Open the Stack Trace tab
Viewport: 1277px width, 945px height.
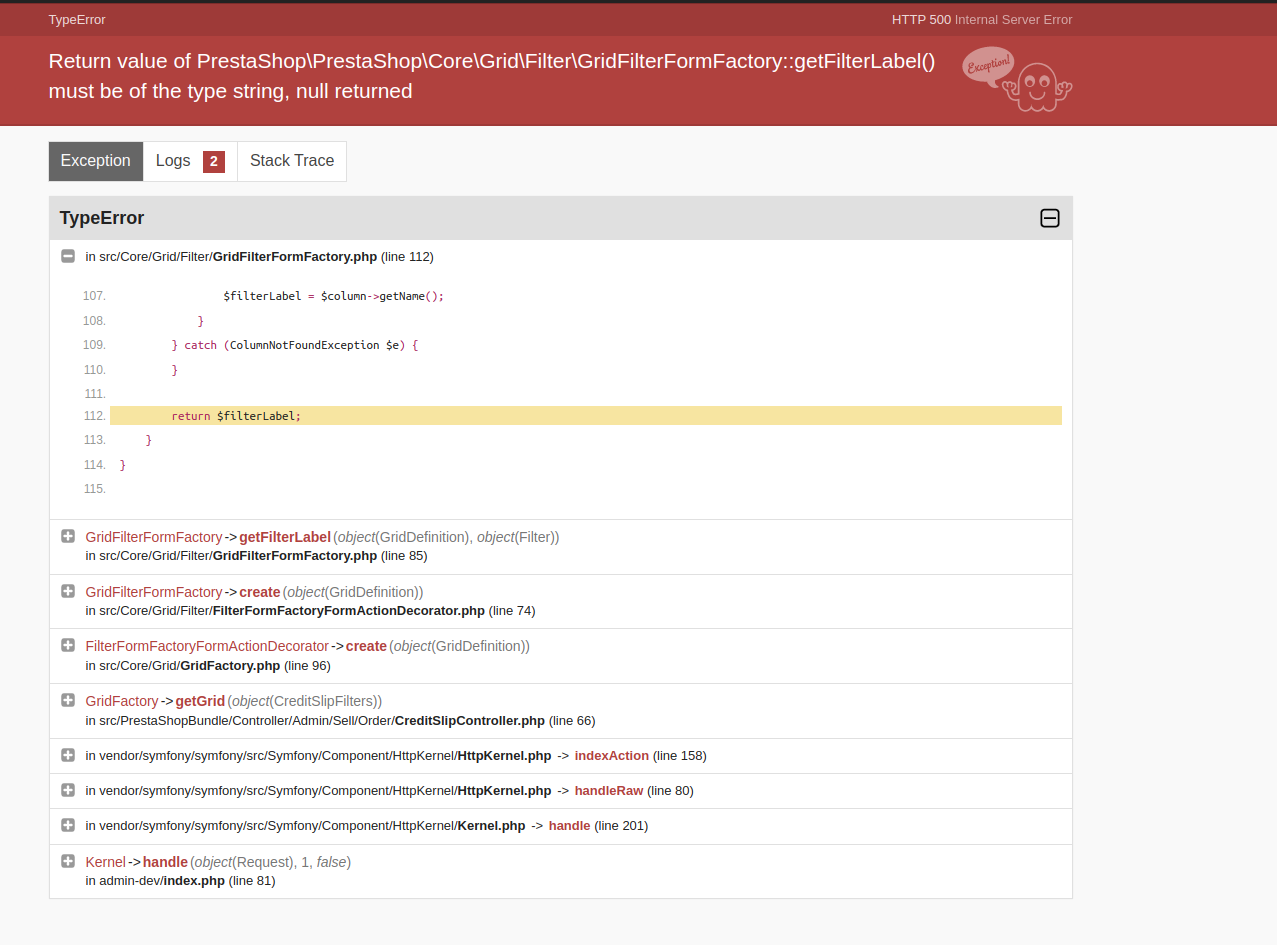coord(292,161)
